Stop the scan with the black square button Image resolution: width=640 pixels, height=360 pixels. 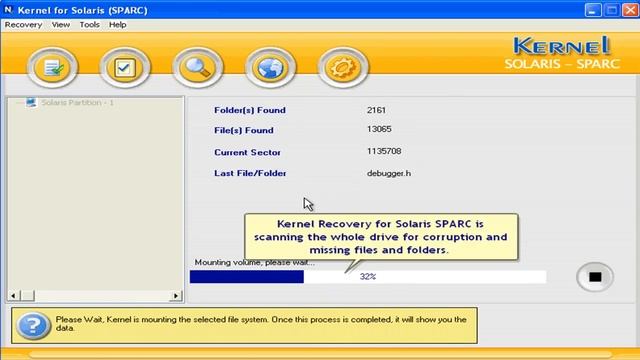pos(595,277)
